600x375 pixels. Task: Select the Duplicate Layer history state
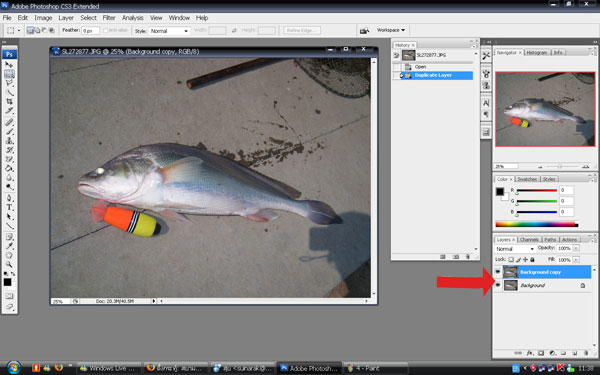(433, 75)
